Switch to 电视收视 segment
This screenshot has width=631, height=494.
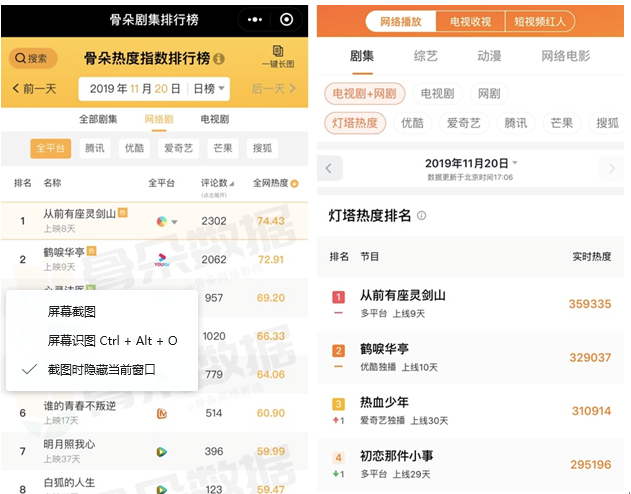coord(470,21)
